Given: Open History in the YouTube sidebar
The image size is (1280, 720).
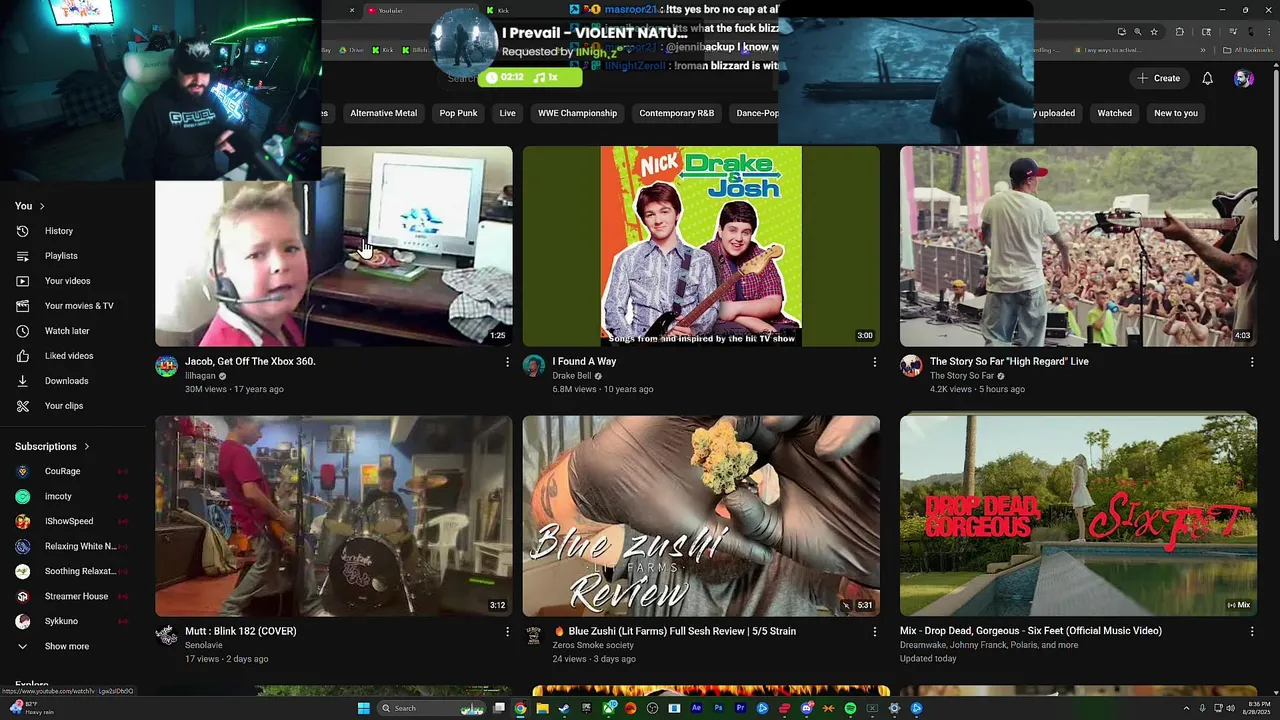Looking at the screenshot, I should tap(58, 231).
